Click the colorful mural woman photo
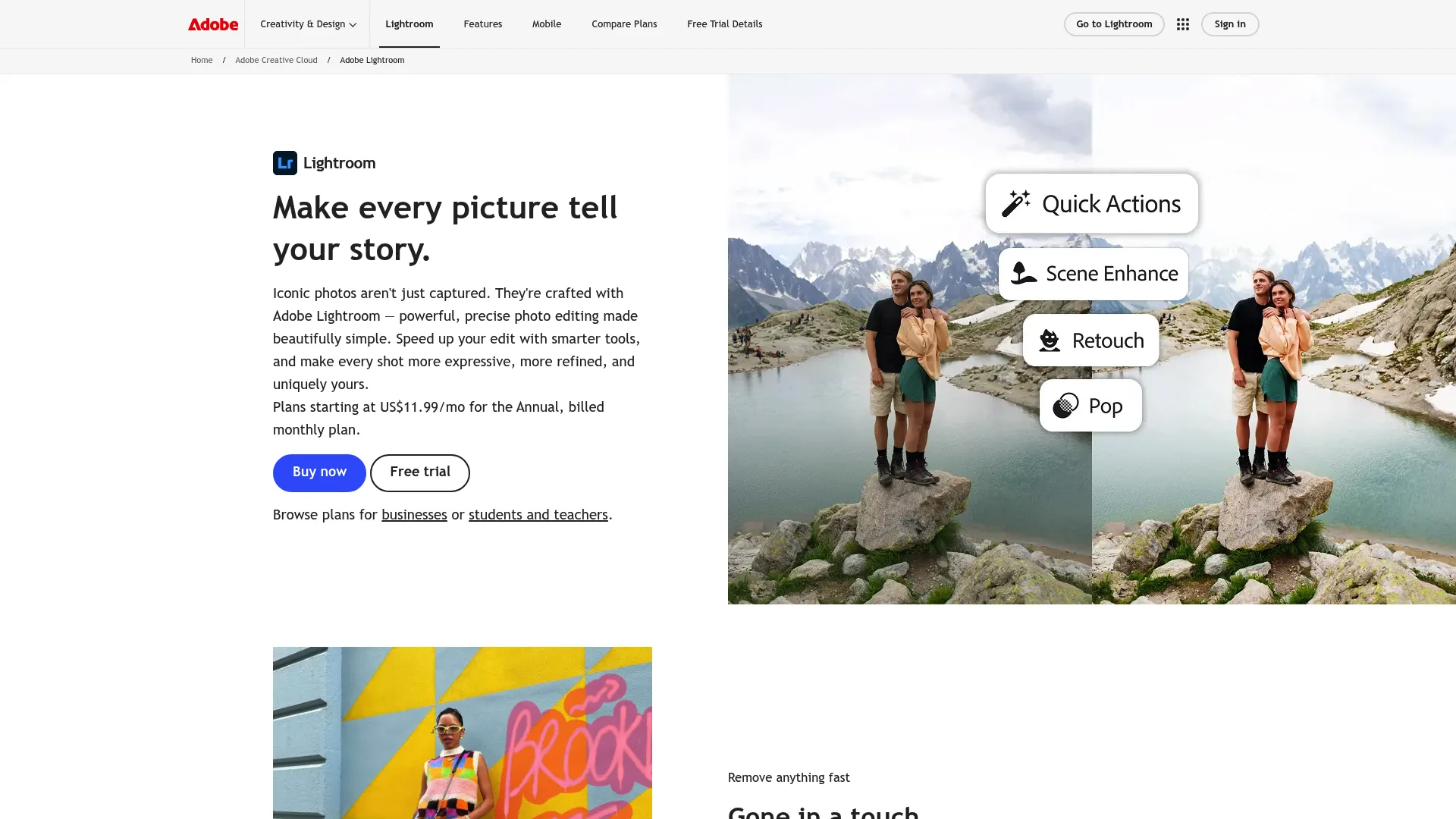 coord(463,733)
